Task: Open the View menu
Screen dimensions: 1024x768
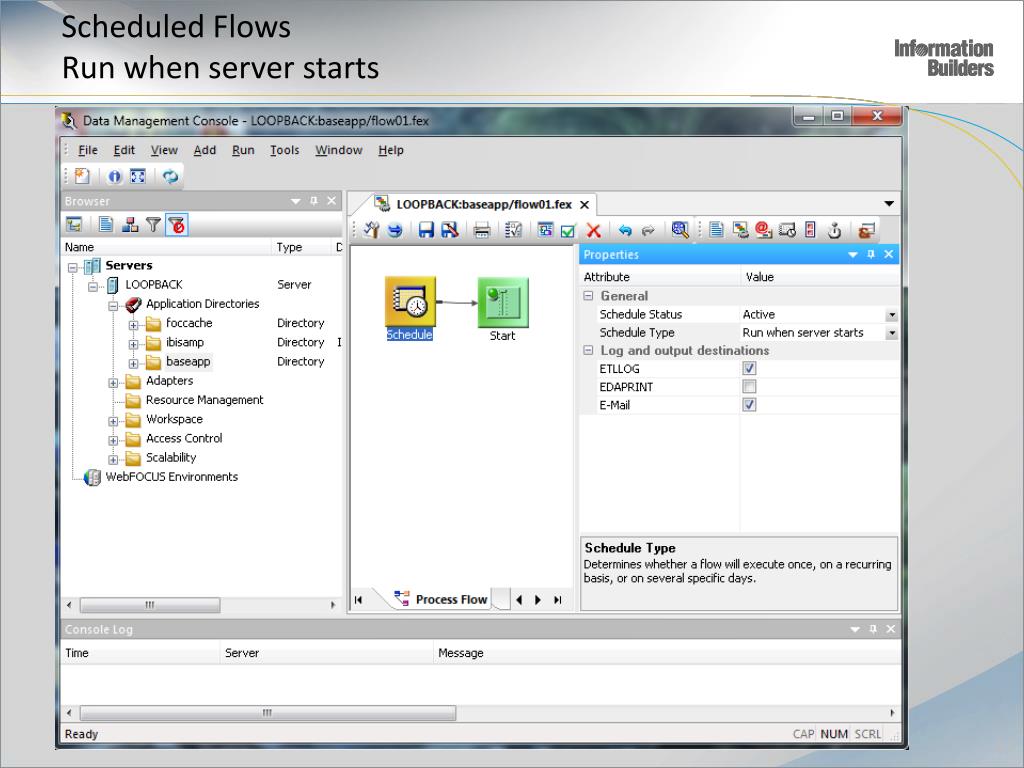Action: [164, 150]
